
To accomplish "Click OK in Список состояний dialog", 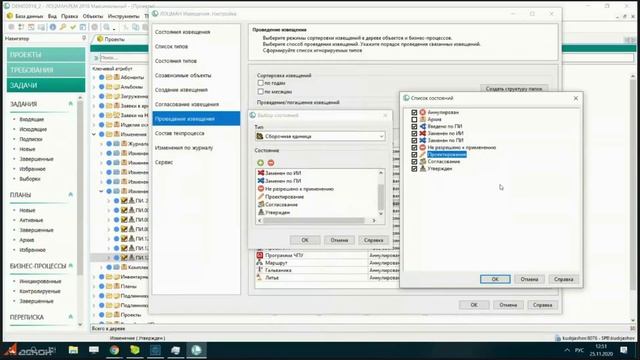I will (x=495, y=279).
